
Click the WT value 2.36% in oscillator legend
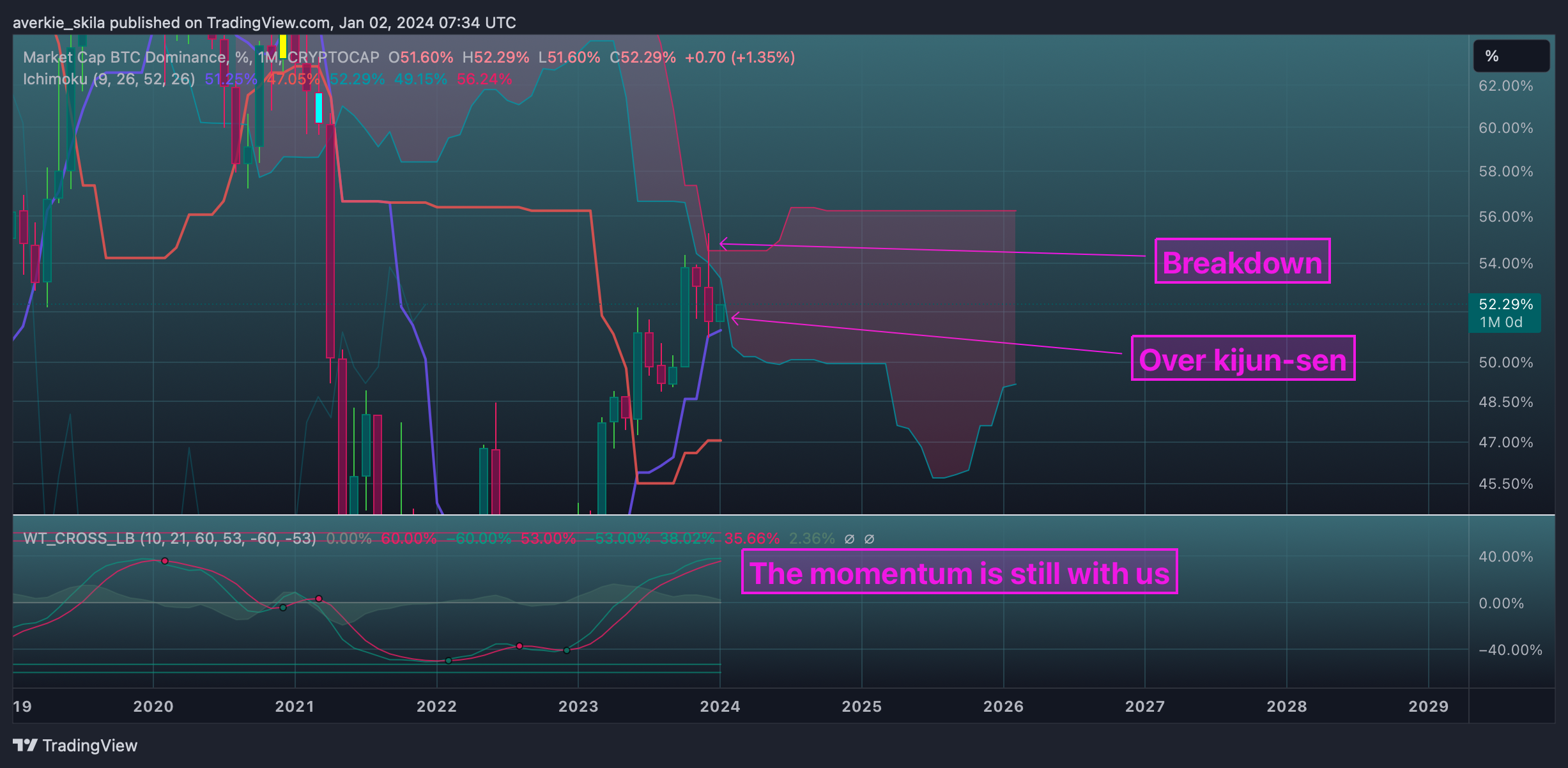coord(812,539)
